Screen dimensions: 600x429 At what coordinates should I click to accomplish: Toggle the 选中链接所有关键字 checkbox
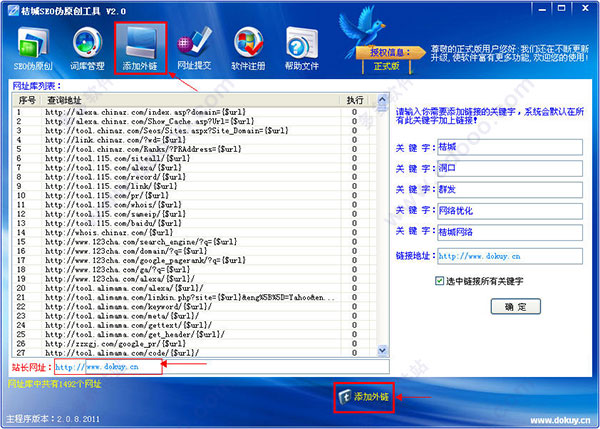(439, 281)
